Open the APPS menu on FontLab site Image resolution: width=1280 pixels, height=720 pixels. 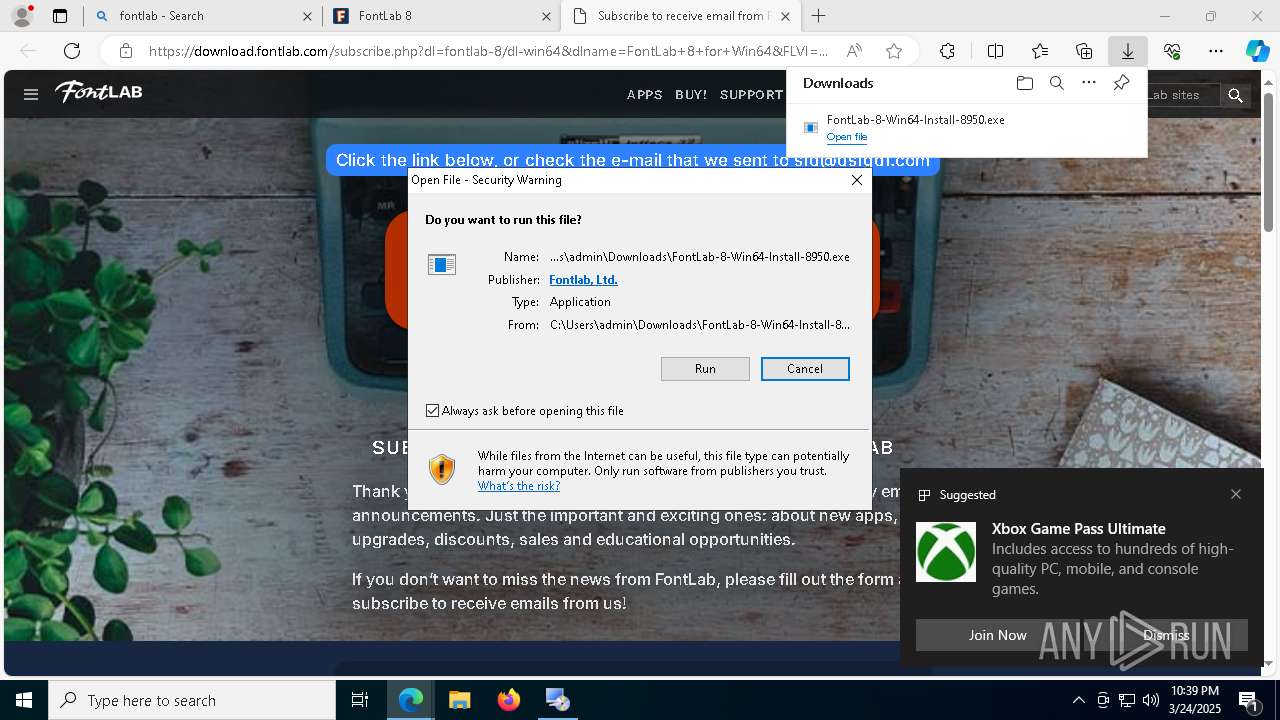click(644, 95)
